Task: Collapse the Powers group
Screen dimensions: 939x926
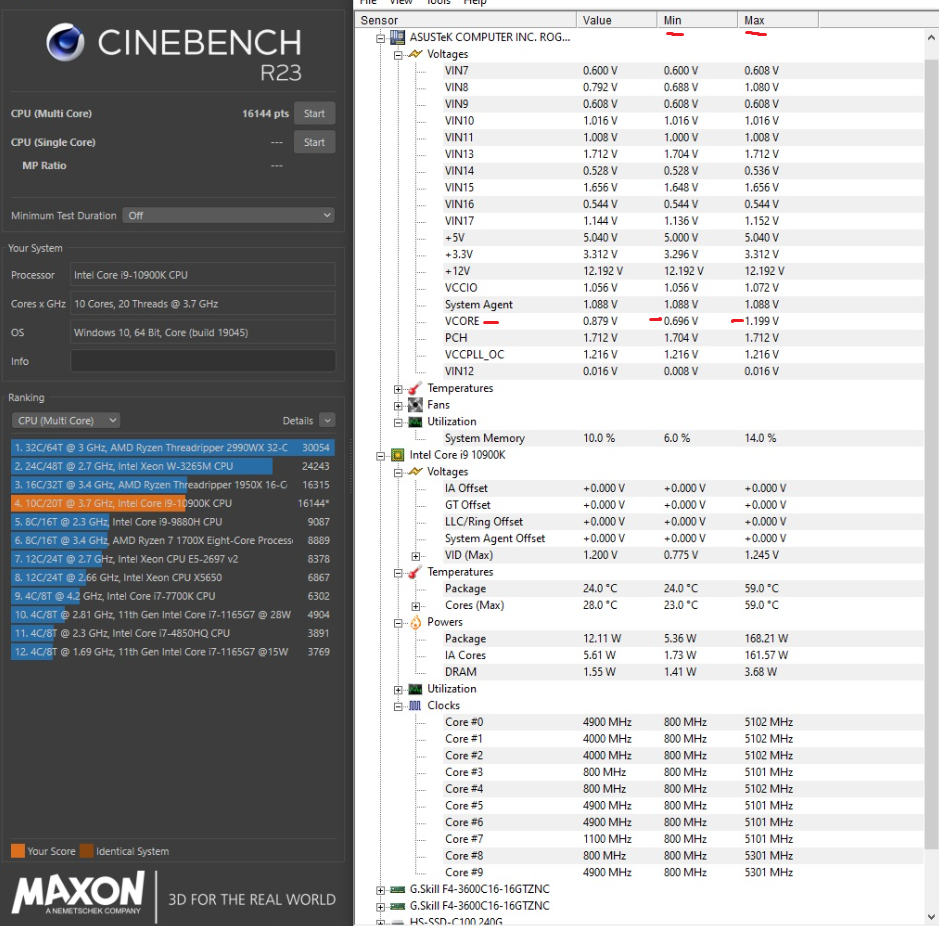Action: (x=398, y=624)
